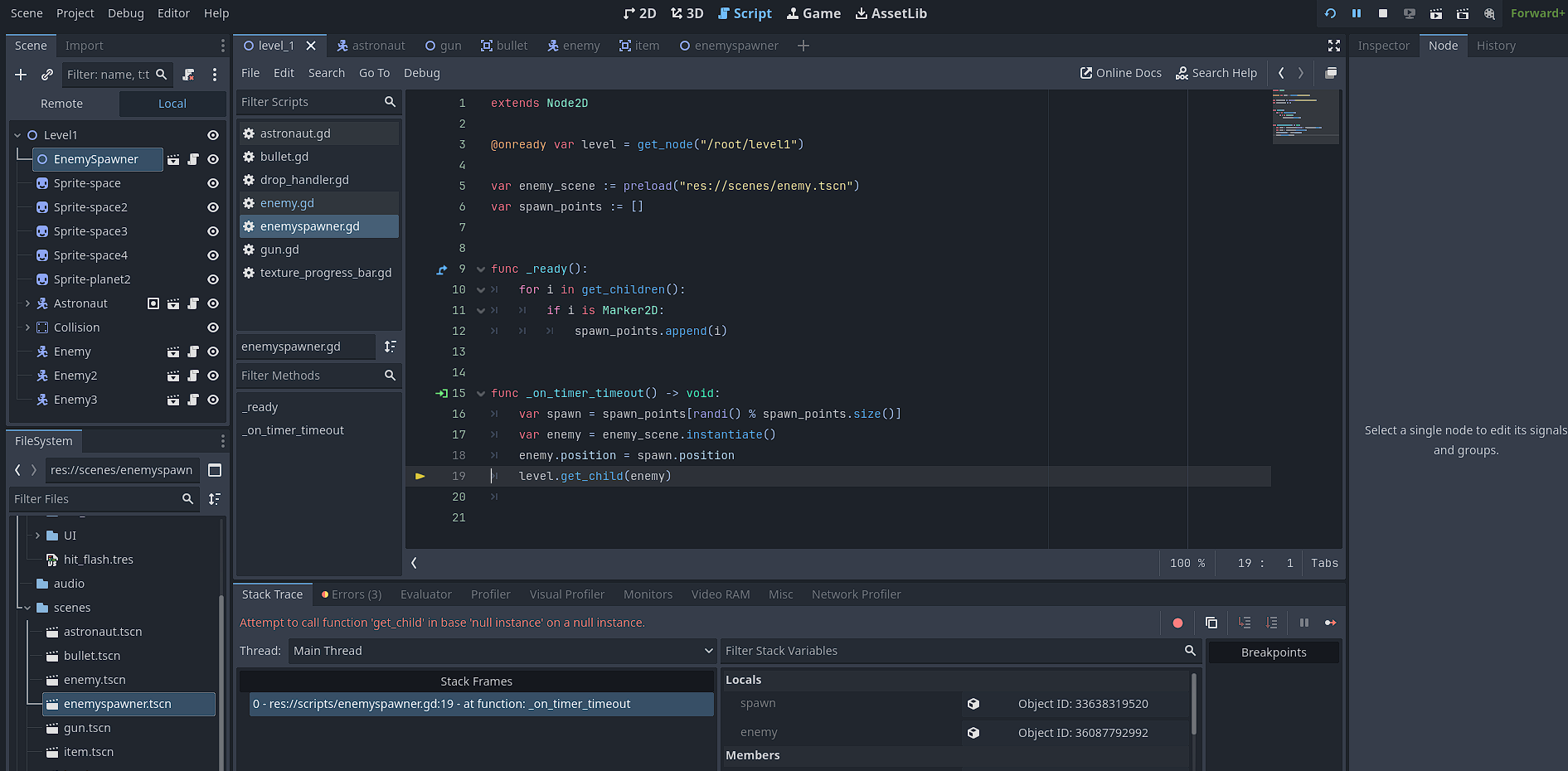Pause the running project
This screenshot has height=771, width=1568.
click(x=1357, y=13)
